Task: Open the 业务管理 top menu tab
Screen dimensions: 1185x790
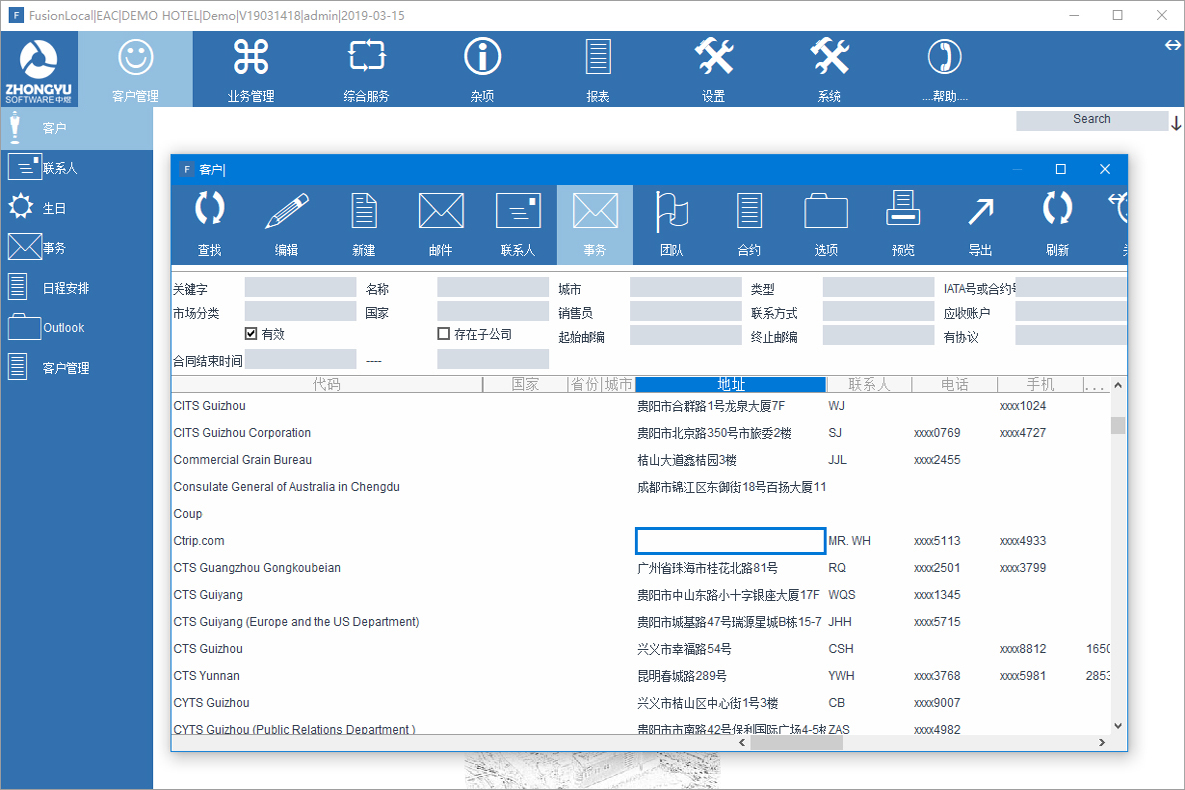Action: tap(251, 70)
